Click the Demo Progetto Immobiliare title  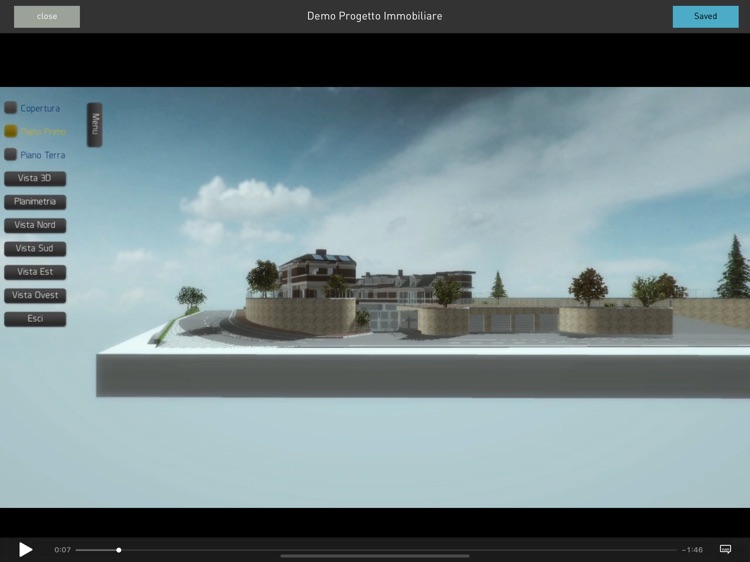(x=375, y=16)
